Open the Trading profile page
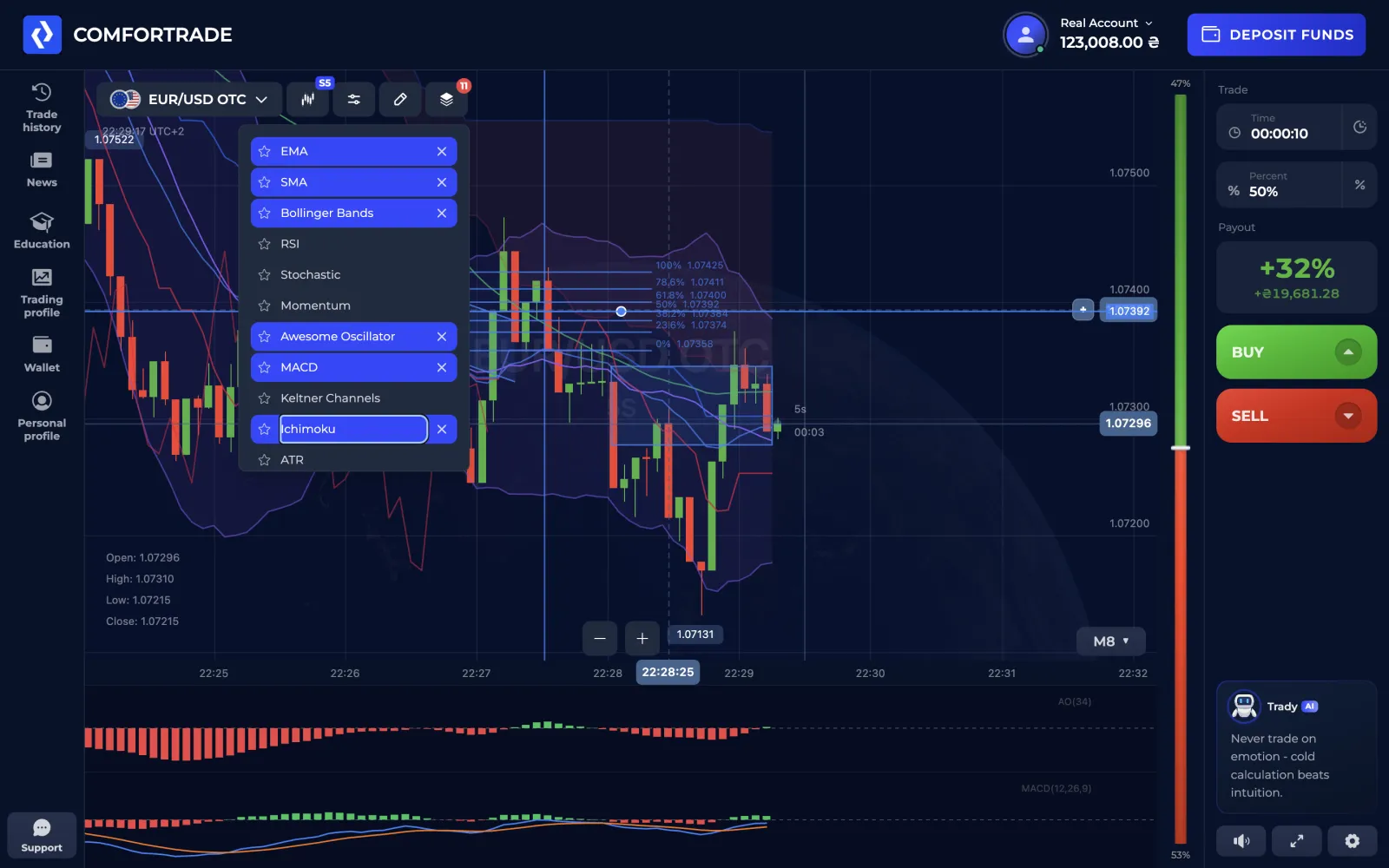Viewport: 1389px width, 868px height. [42, 293]
